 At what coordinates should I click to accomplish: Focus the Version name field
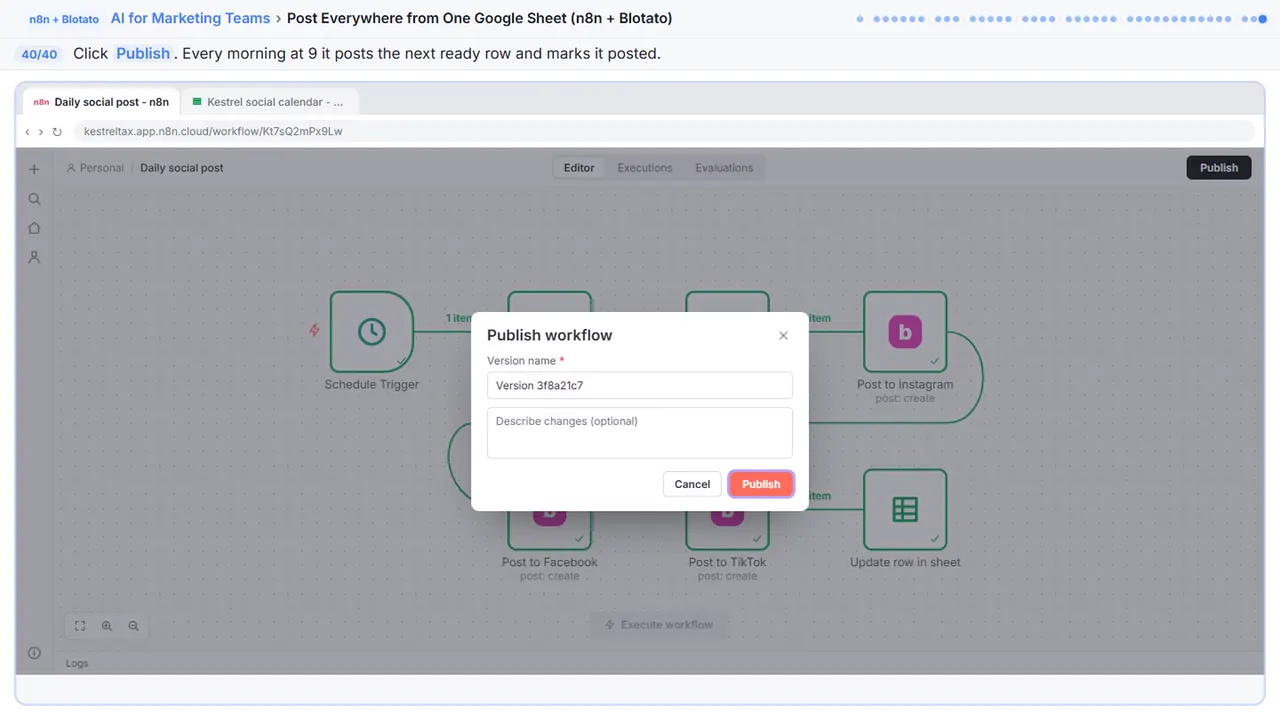pyautogui.click(x=640, y=385)
